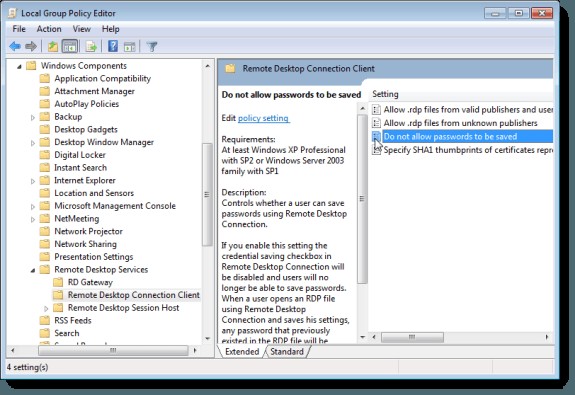Image resolution: width=575 pixels, height=395 pixels.
Task: Go forward with the gray right arrow
Action: 31,47
